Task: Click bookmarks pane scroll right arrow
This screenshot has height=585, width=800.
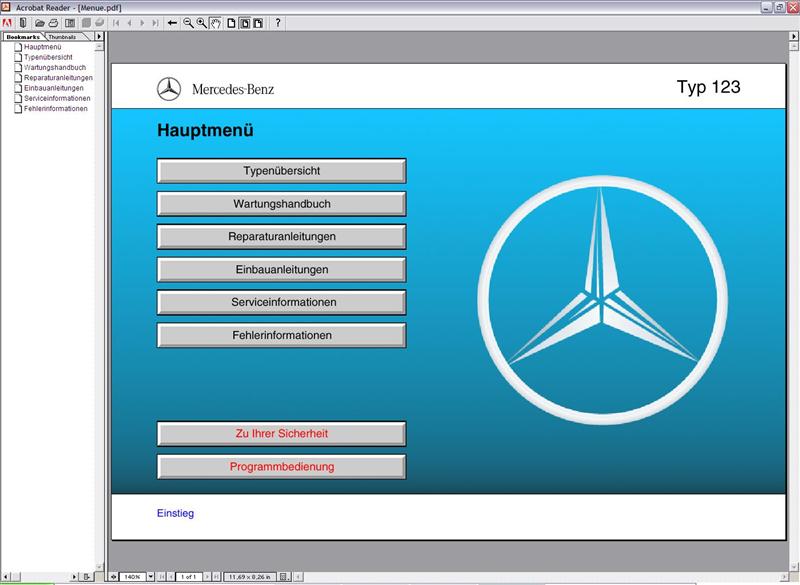Action: coord(74,576)
